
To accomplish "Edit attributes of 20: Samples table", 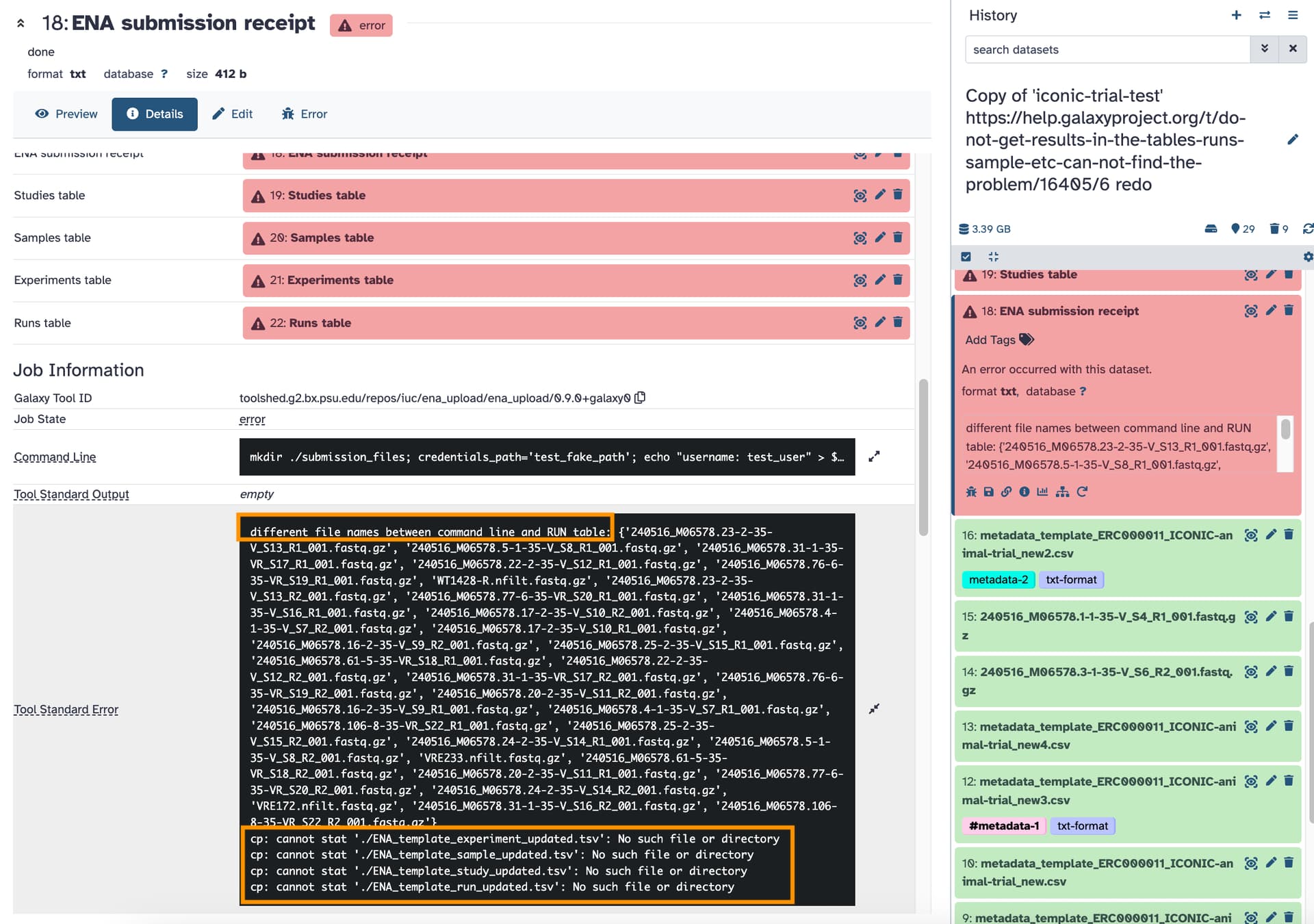I will point(880,238).
